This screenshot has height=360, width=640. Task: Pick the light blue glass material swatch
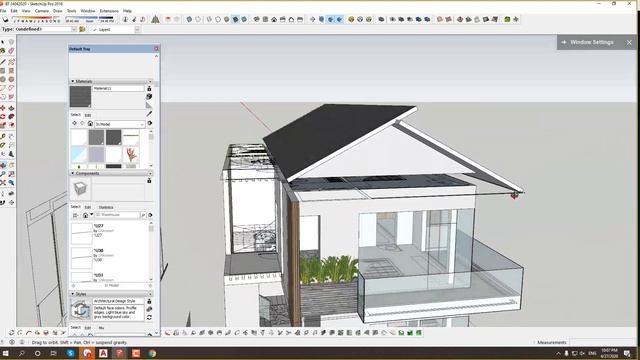(x=79, y=155)
